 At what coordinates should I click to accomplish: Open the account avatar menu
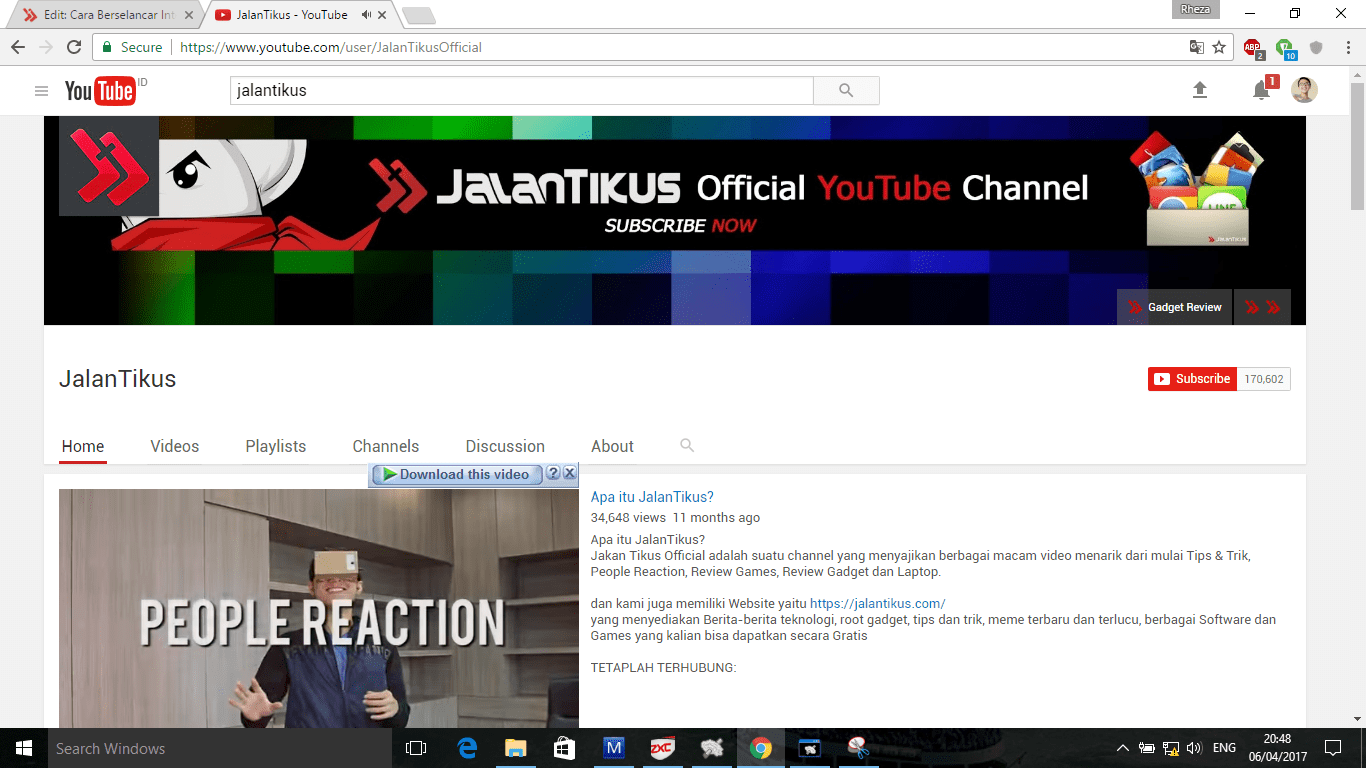pos(1304,91)
